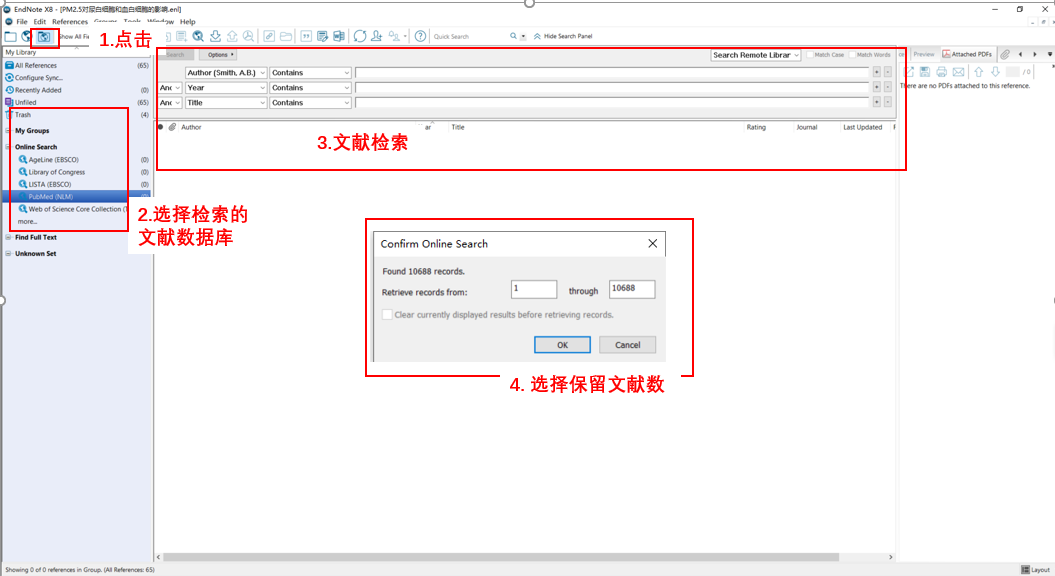Click Hide Search Panel
Screen dimensions: 1055x576
563,36
